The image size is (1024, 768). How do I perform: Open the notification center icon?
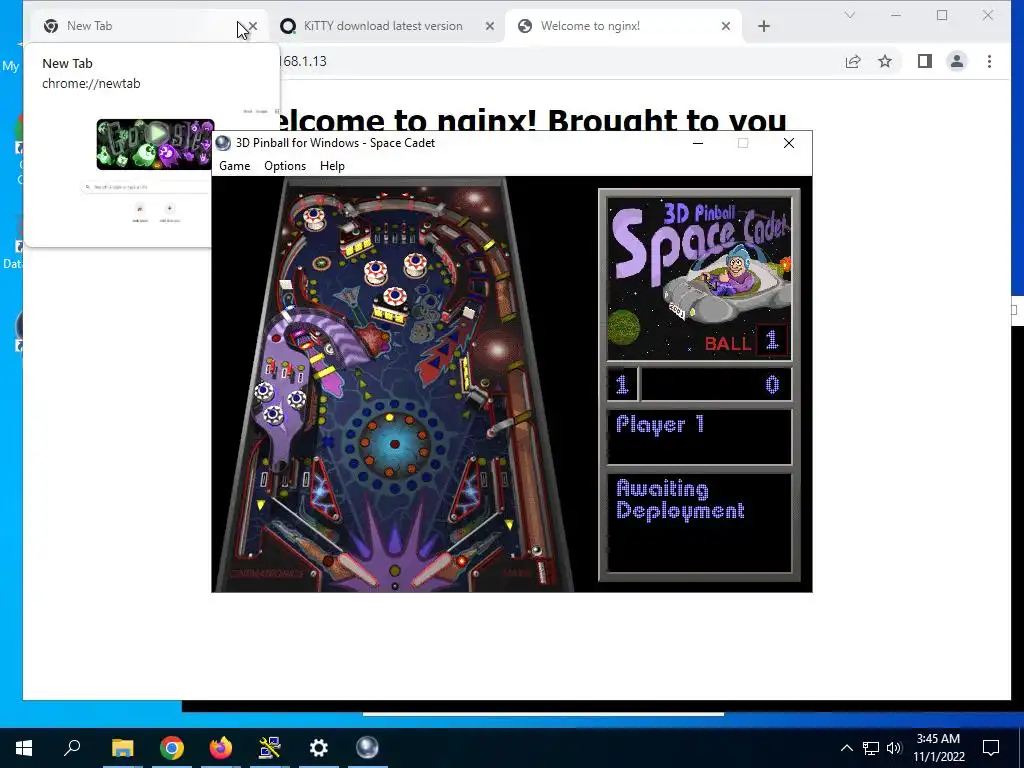coord(991,748)
